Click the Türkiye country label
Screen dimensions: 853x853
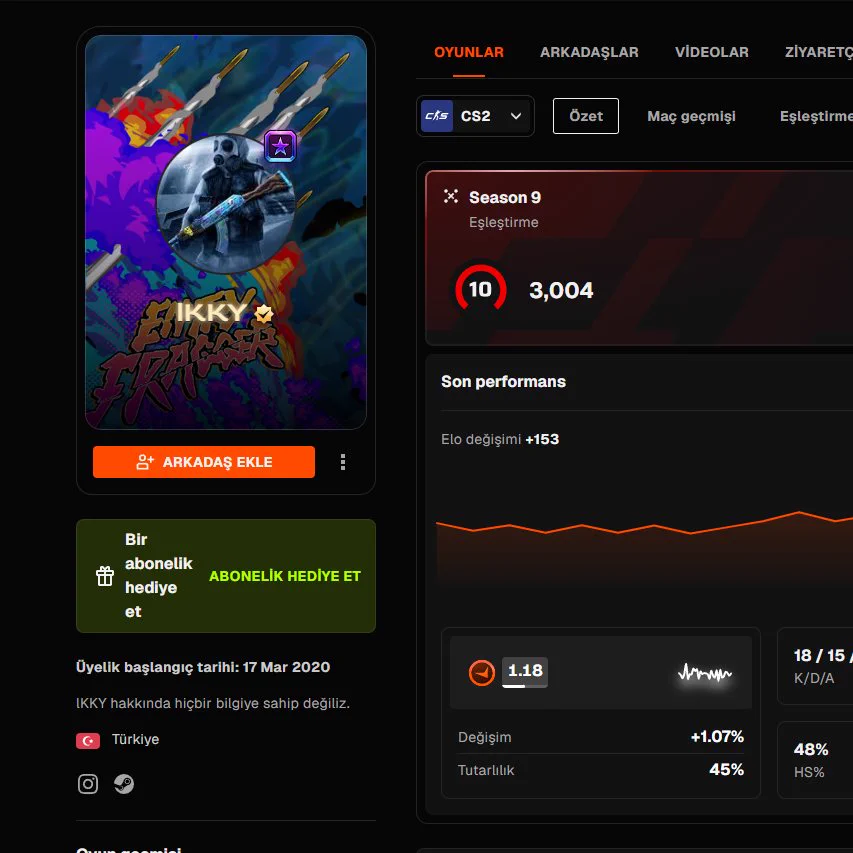[135, 739]
